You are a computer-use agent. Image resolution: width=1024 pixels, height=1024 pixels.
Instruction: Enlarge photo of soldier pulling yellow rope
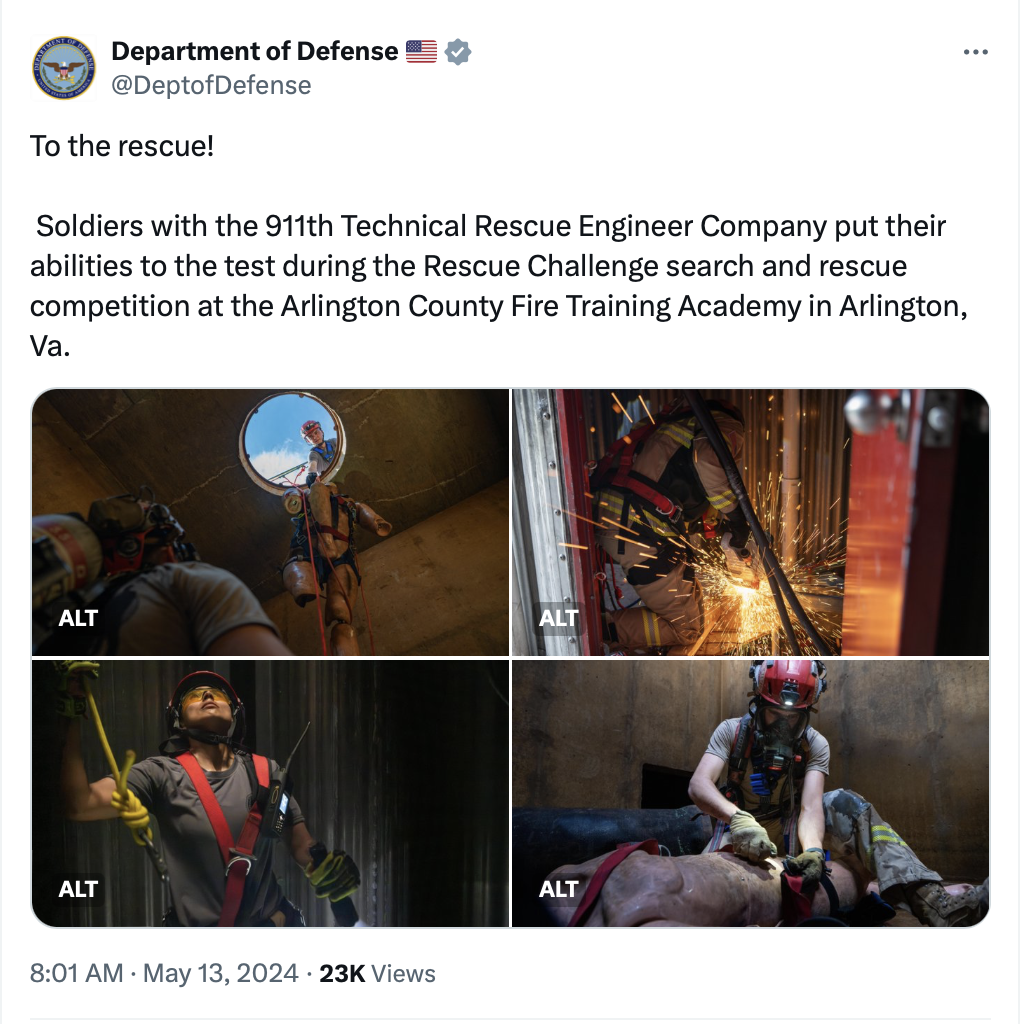tap(270, 793)
